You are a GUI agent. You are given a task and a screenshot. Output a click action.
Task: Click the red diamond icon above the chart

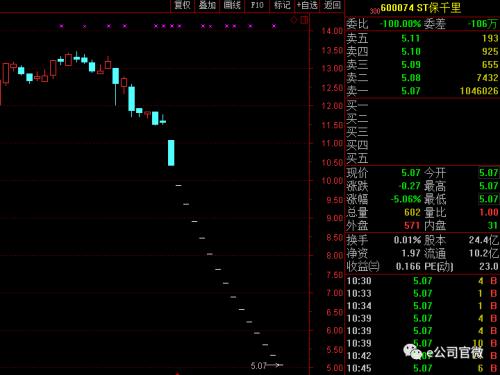point(294,20)
